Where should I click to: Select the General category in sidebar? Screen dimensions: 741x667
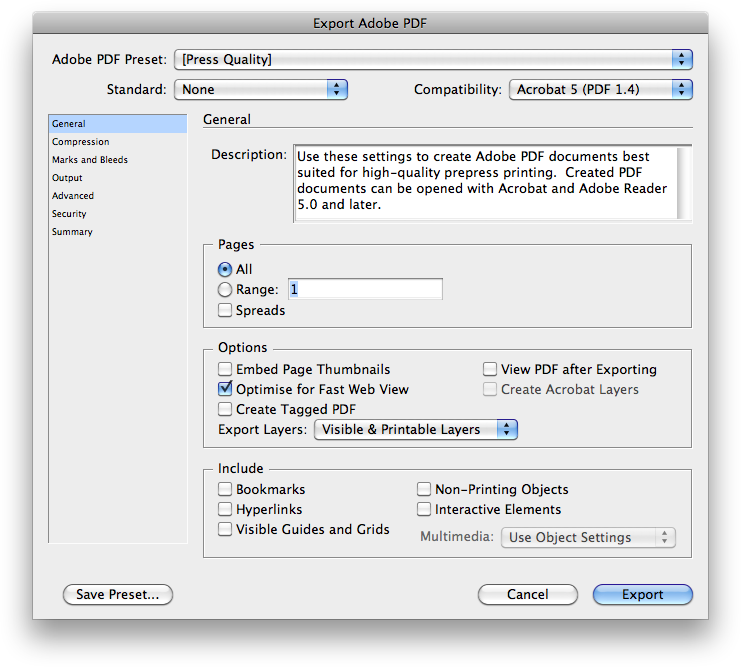click(x=118, y=124)
